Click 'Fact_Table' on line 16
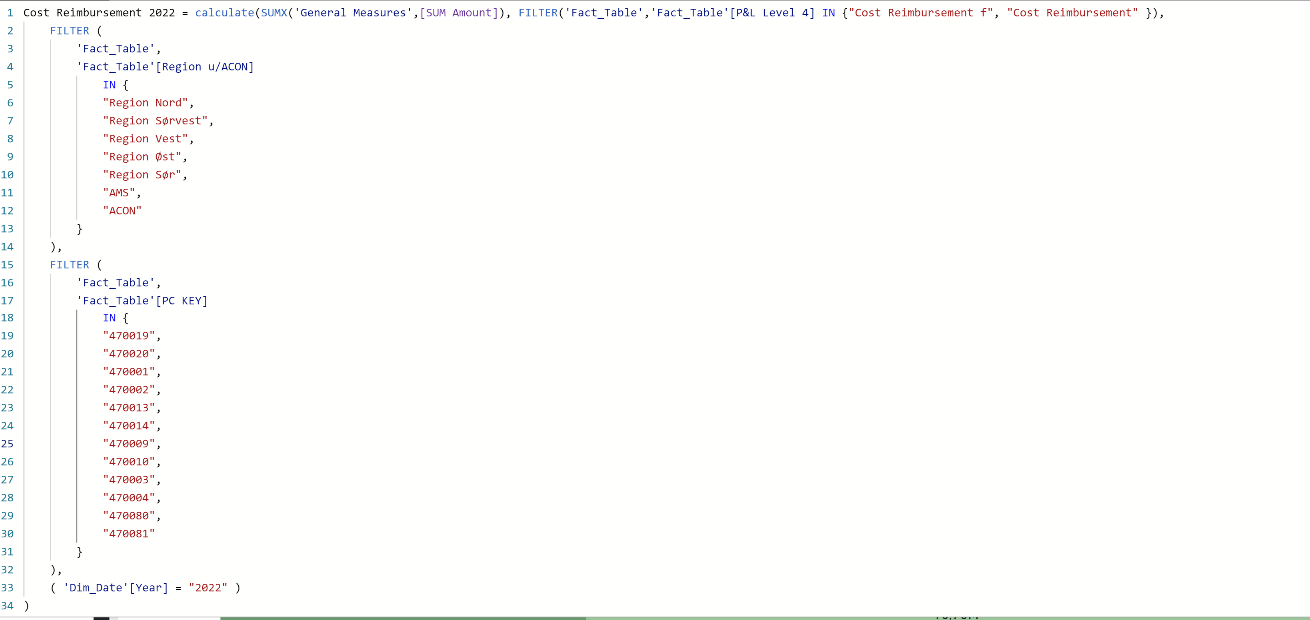Viewport: 1310px width, 620px height. tap(116, 282)
